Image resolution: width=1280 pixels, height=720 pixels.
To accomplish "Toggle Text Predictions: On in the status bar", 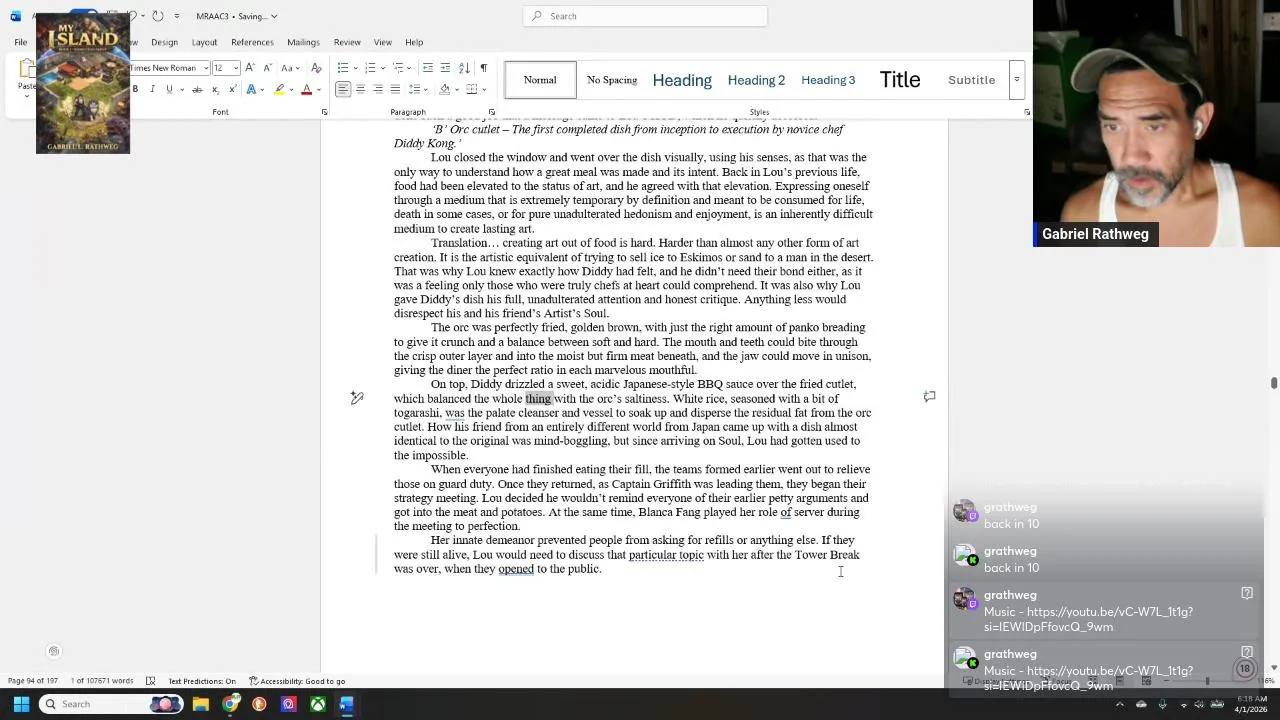I will [202, 681].
